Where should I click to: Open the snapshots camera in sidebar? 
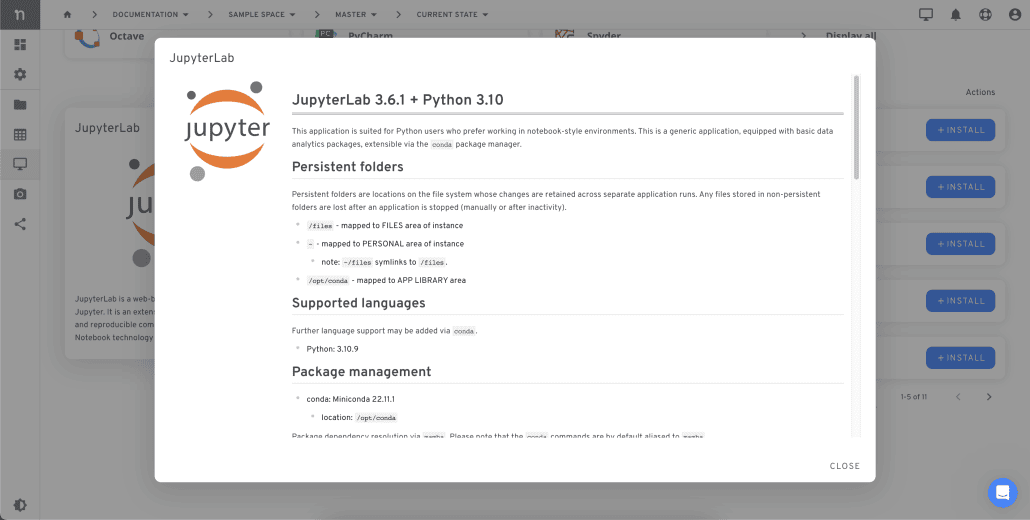(x=20, y=194)
